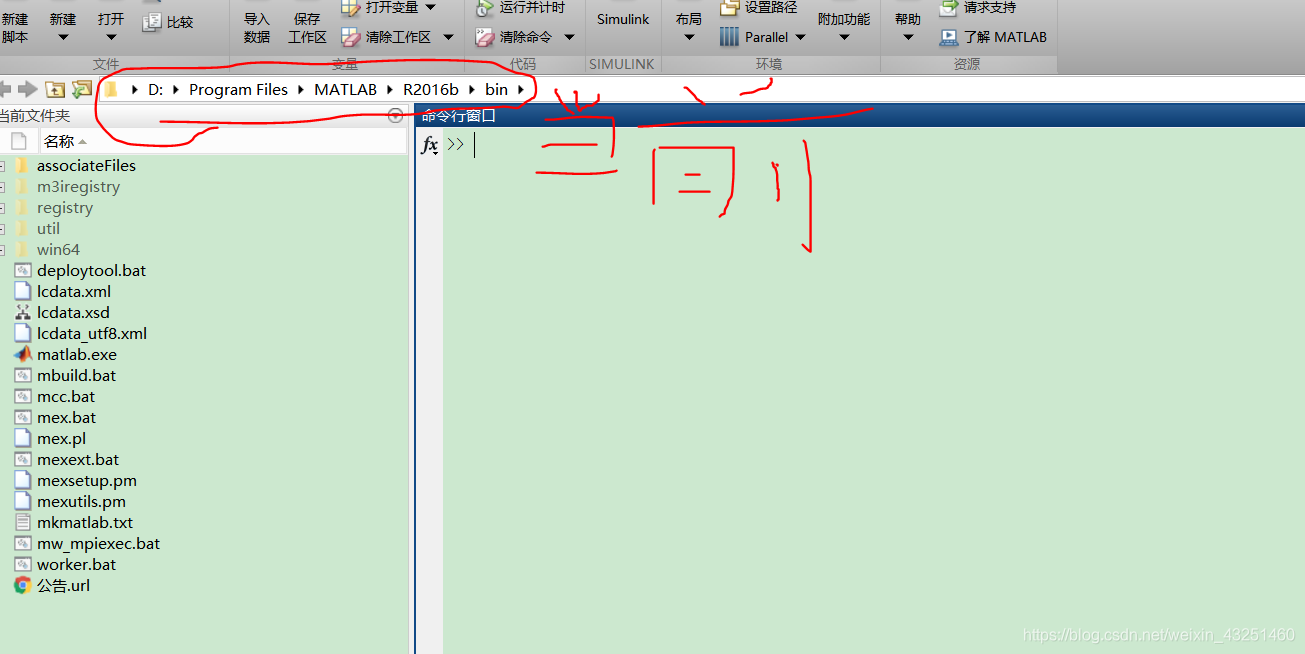Image resolution: width=1305 pixels, height=654 pixels.
Task: Select mex.pl in the file list
Action: point(61,439)
